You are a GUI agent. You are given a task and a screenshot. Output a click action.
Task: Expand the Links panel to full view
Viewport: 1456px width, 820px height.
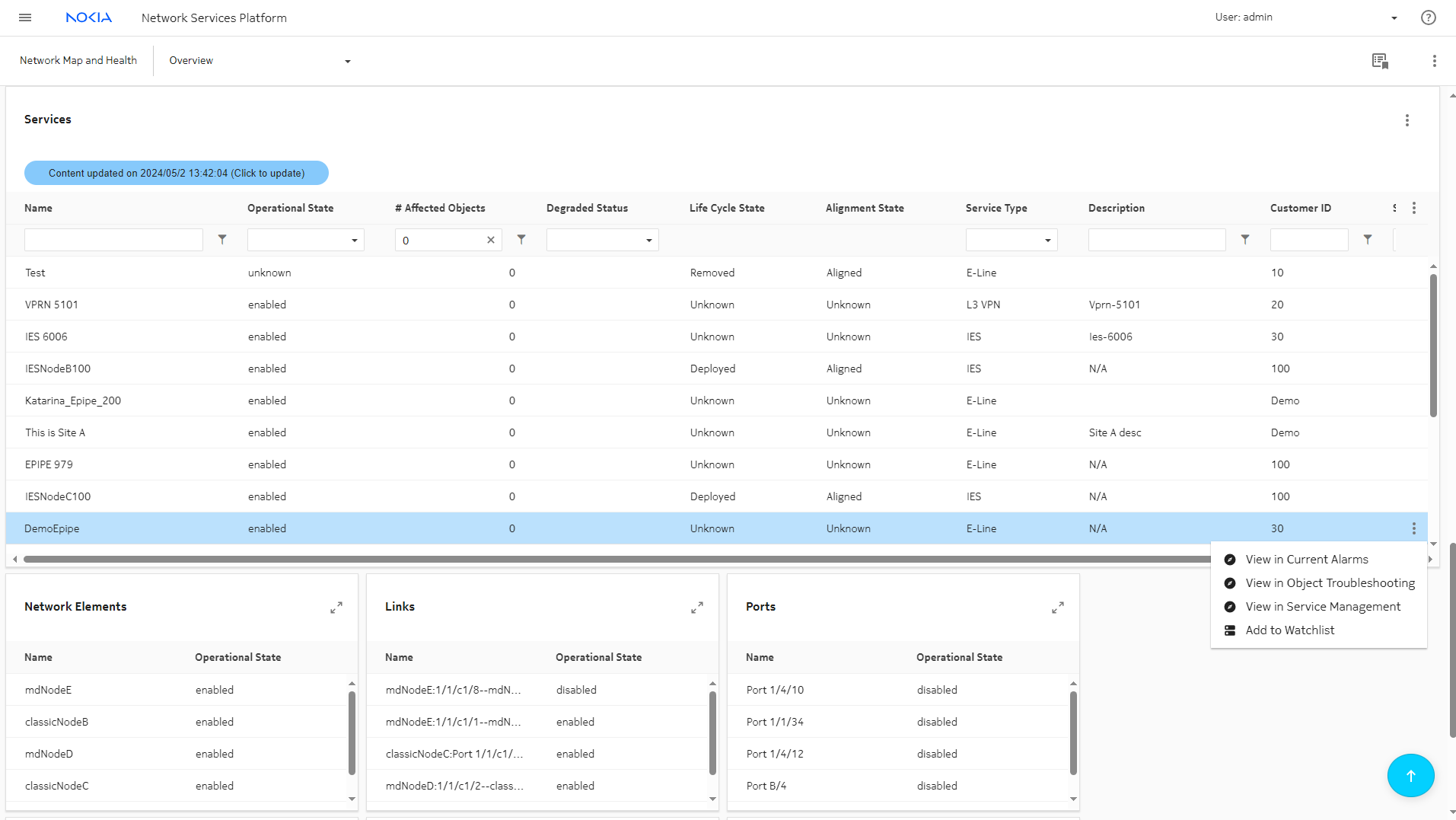click(696, 608)
